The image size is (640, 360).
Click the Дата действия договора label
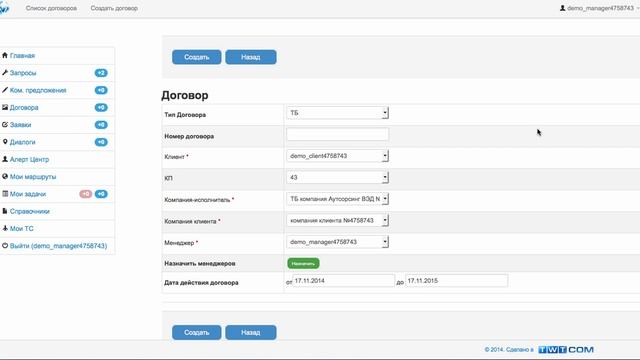click(x=201, y=282)
